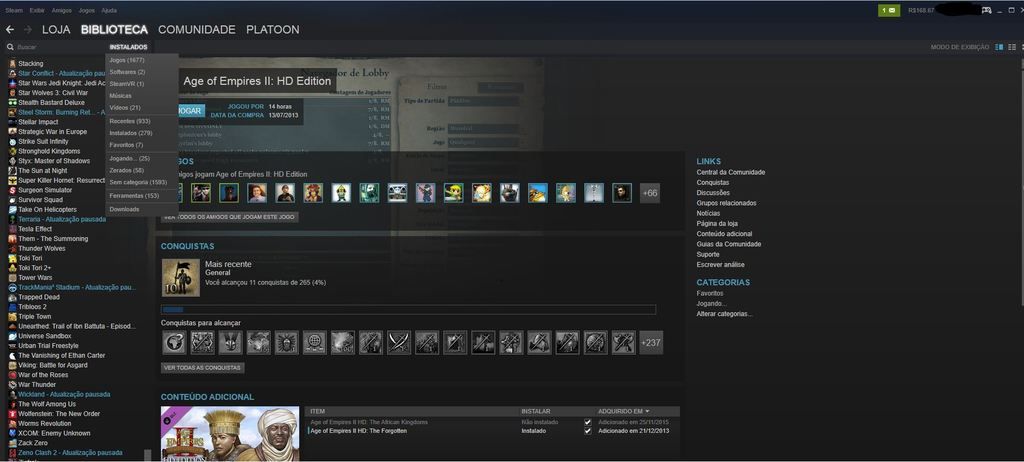Click the search magnifier icon

click(10, 47)
